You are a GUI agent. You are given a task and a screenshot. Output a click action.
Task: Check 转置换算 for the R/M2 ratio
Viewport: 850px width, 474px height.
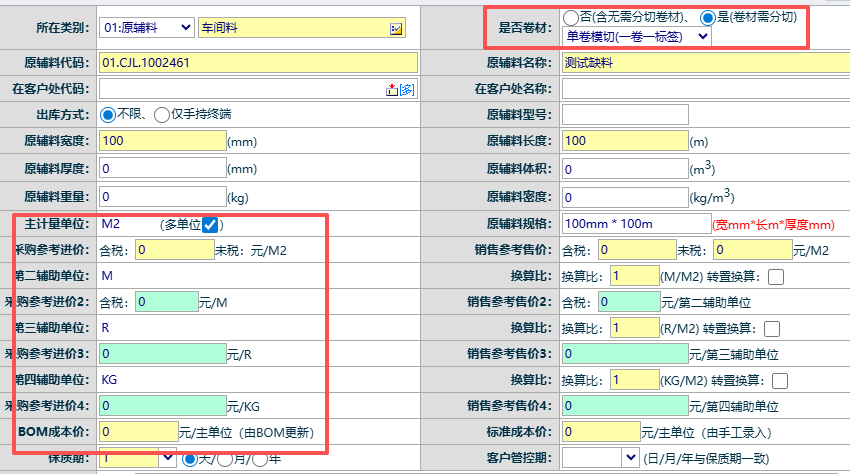[772, 329]
